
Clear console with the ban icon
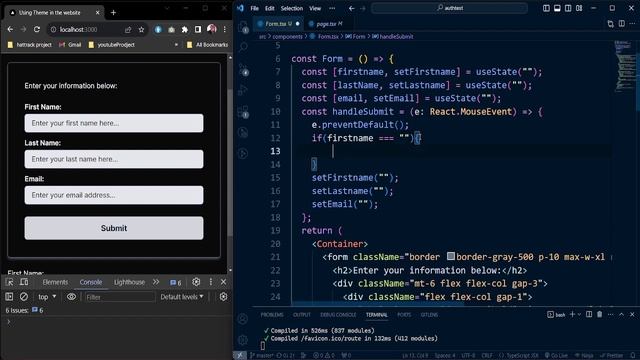pyautogui.click(x=24, y=297)
